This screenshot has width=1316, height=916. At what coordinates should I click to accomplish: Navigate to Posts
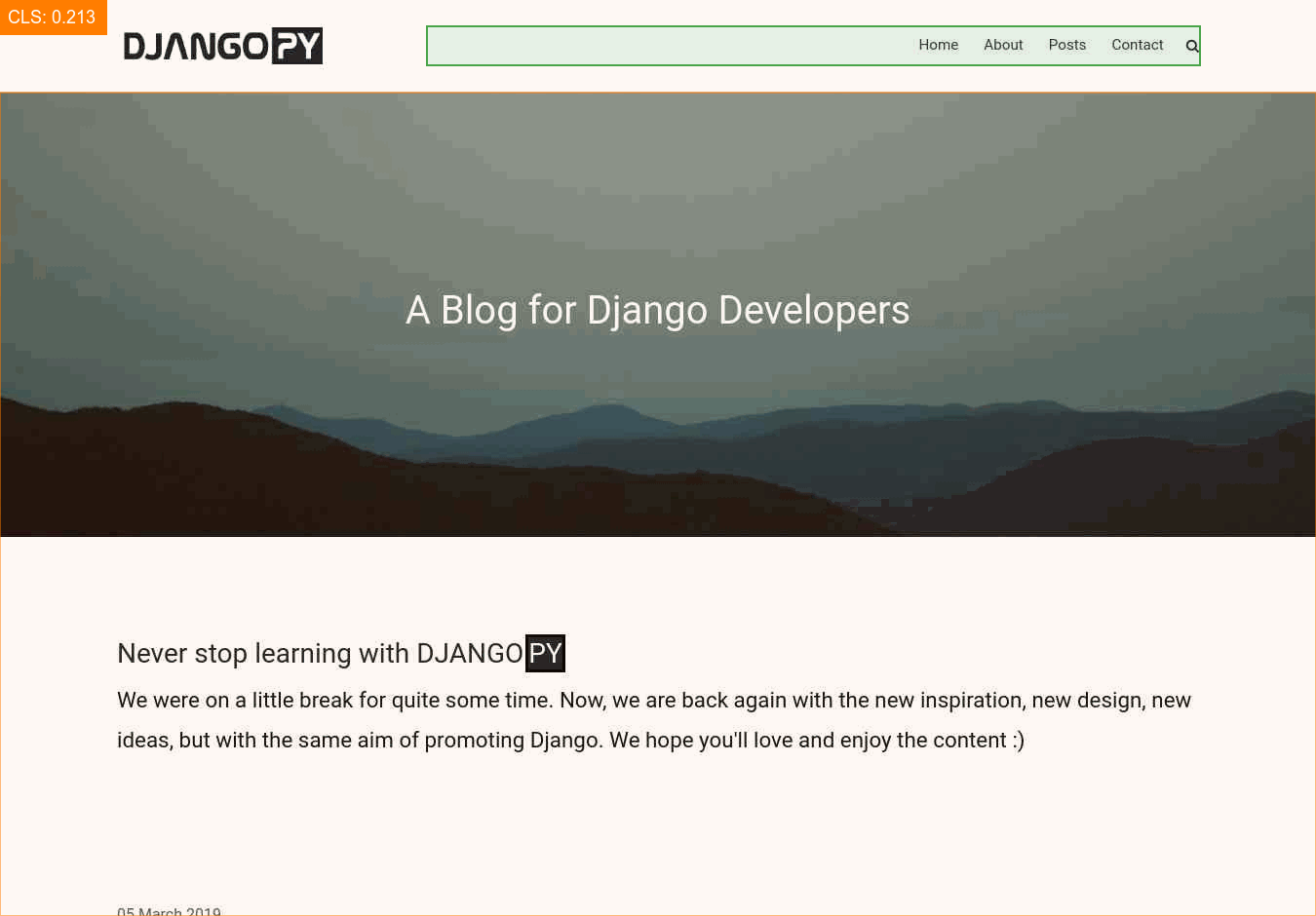(1066, 45)
